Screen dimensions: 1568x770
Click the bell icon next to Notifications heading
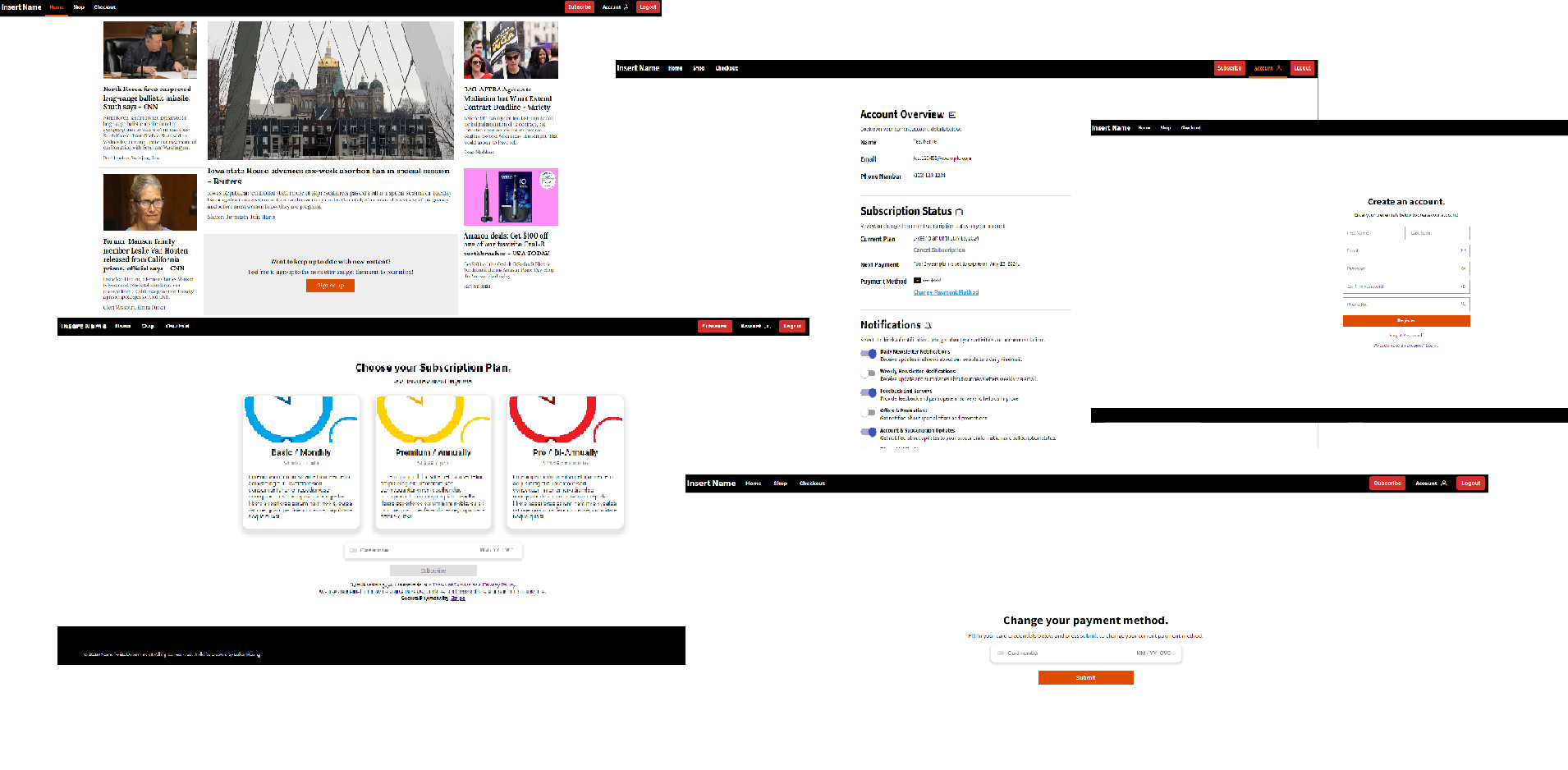[928, 325]
